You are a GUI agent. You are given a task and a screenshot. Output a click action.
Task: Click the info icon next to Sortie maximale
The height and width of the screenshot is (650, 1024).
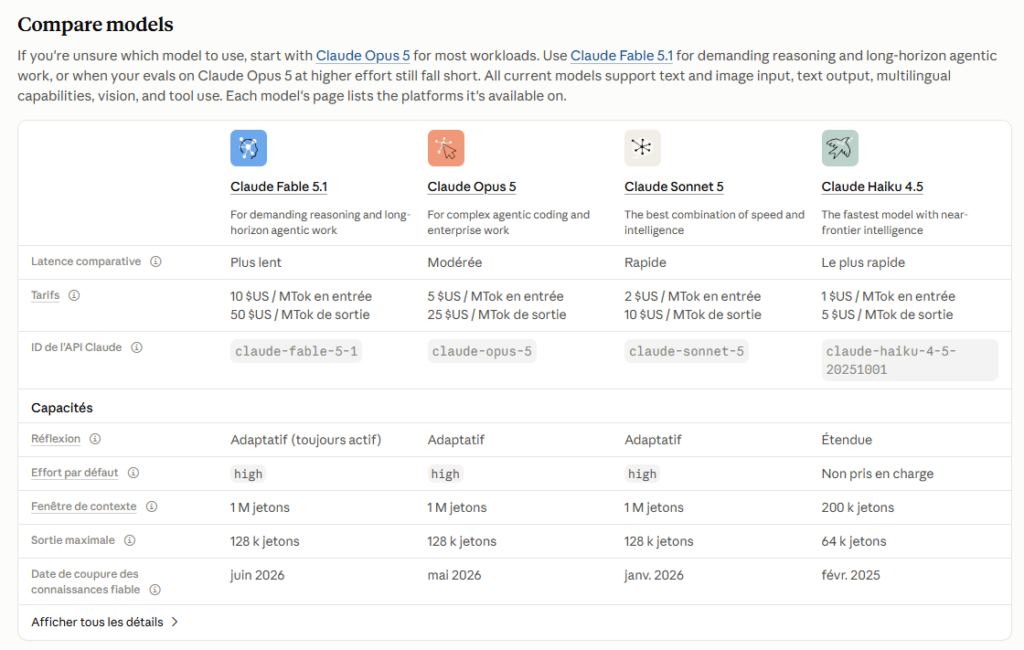coord(130,541)
